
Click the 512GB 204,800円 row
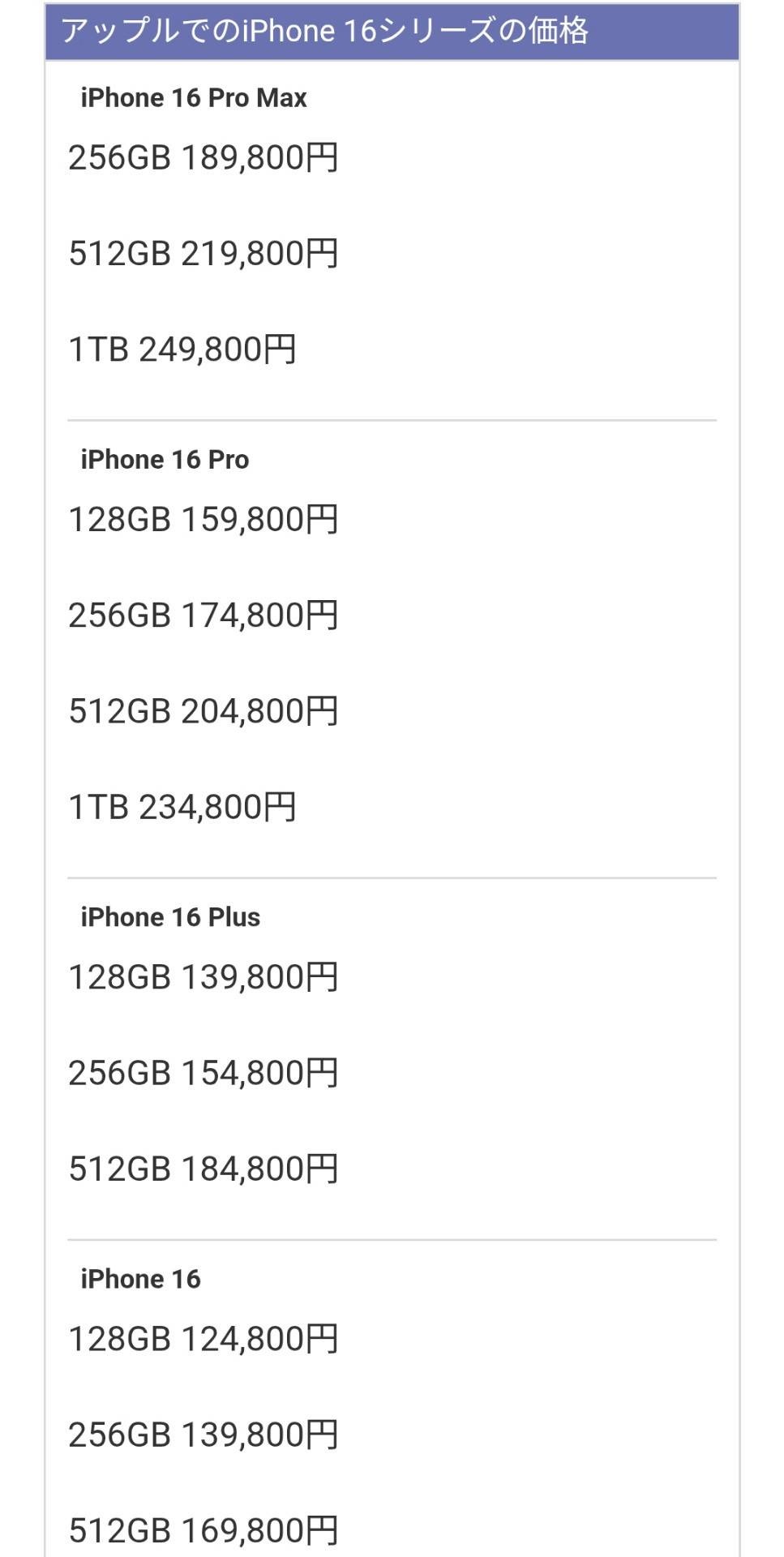pos(203,711)
